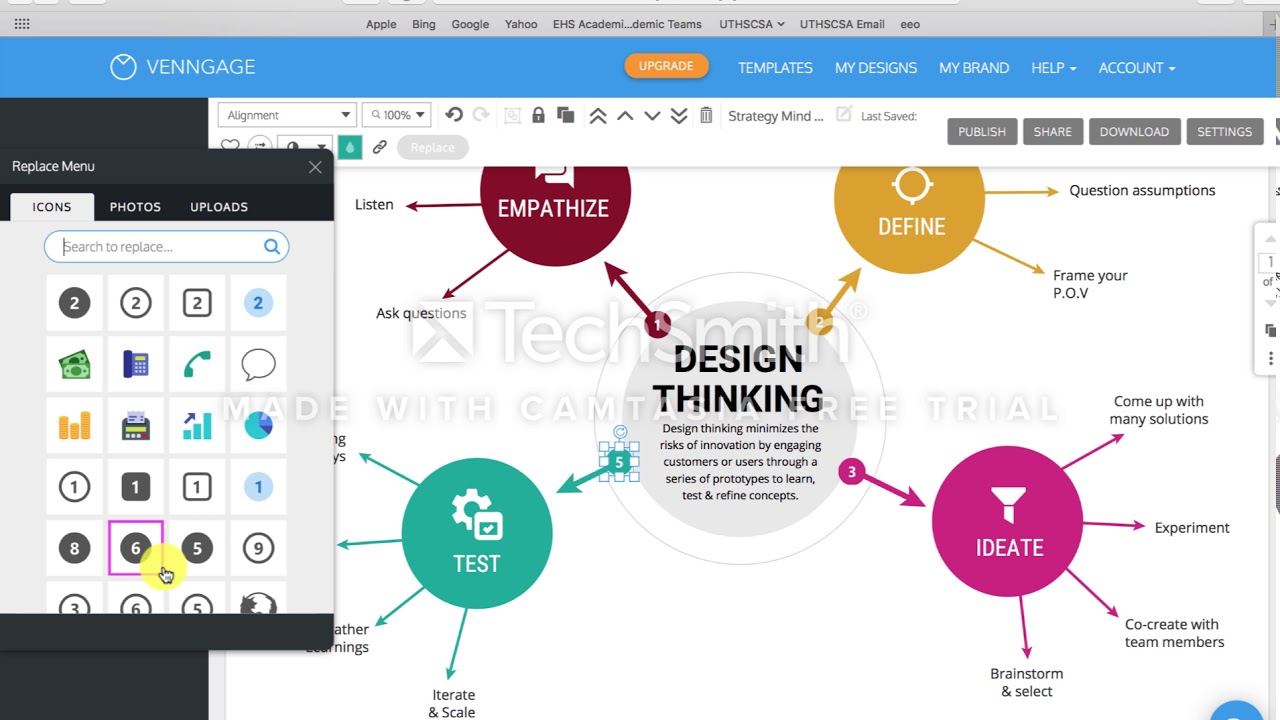The height and width of the screenshot is (720, 1280).
Task: Delete selection with the trash icon
Action: (x=706, y=115)
